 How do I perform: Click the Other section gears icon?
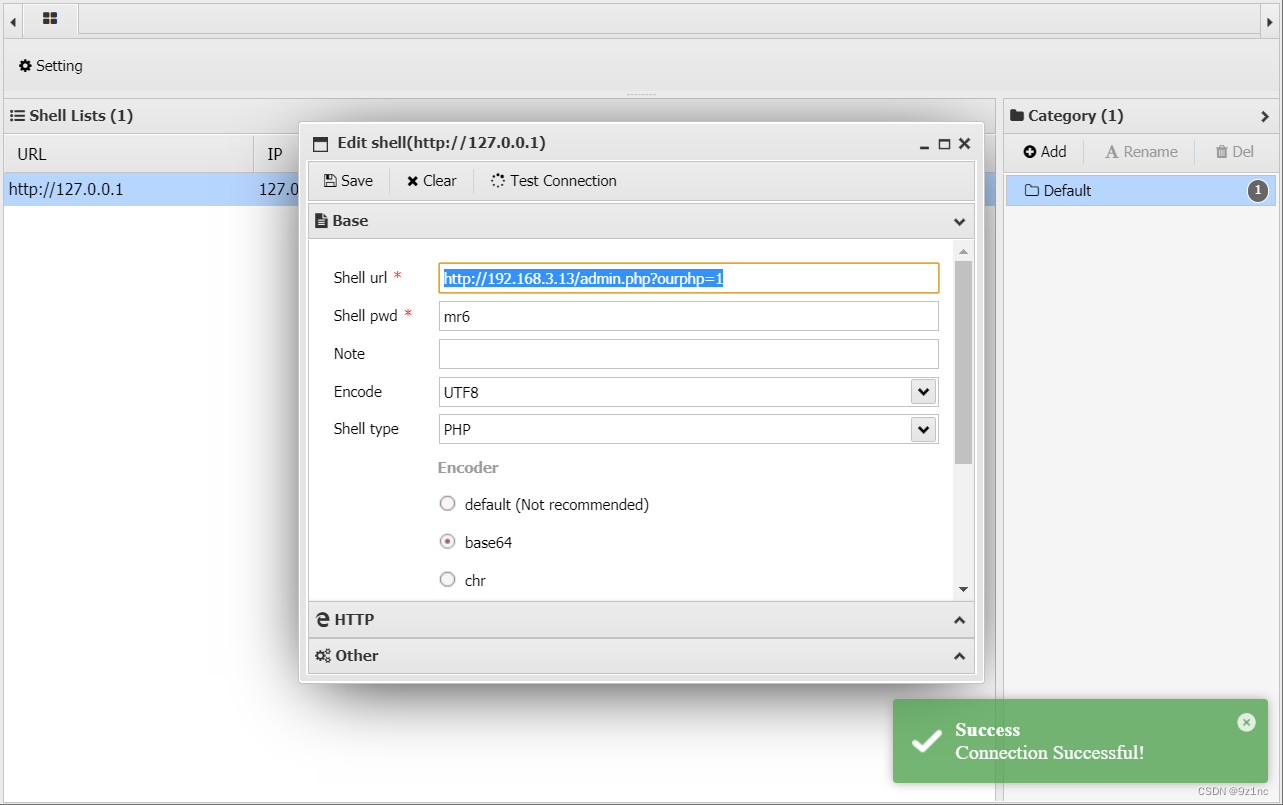323,656
